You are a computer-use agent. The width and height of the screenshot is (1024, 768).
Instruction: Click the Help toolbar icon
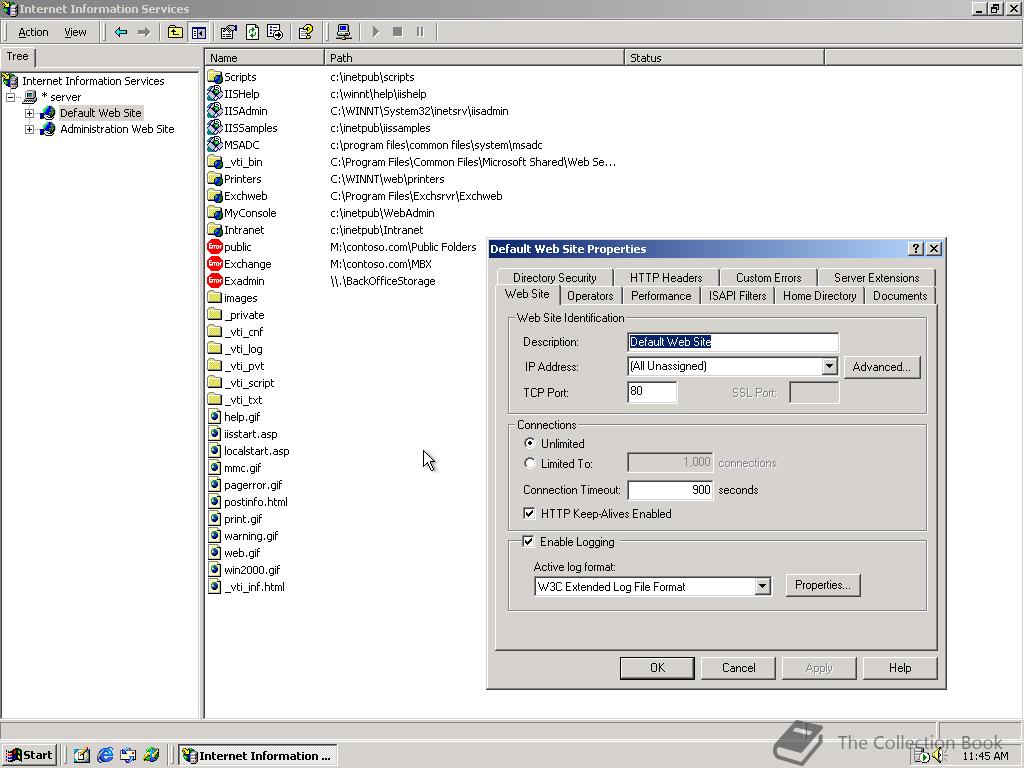[x=306, y=32]
